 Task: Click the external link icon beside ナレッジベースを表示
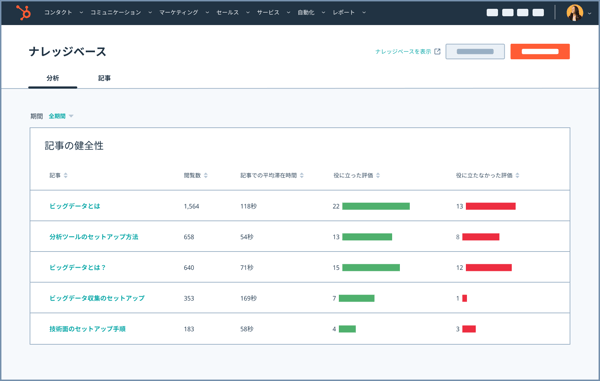click(437, 52)
